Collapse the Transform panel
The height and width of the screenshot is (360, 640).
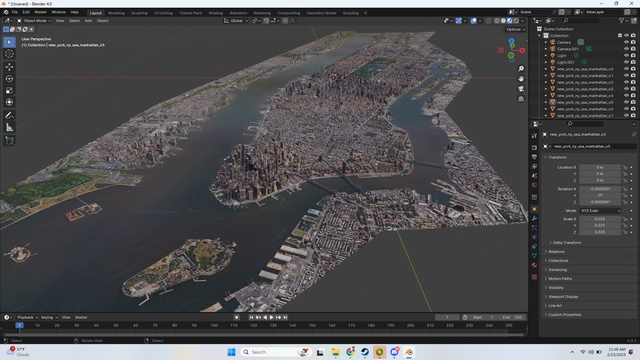pos(557,157)
